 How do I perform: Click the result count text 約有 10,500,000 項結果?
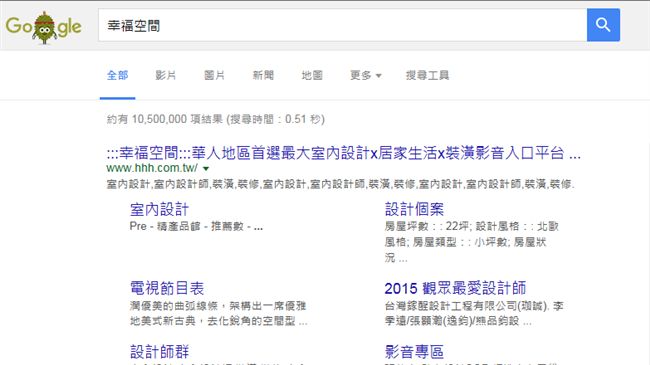(165, 119)
